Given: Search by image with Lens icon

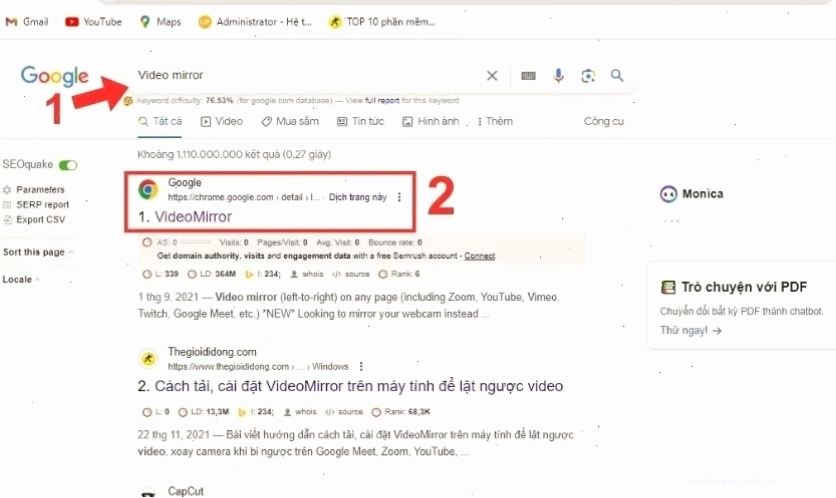Looking at the screenshot, I should point(588,76).
